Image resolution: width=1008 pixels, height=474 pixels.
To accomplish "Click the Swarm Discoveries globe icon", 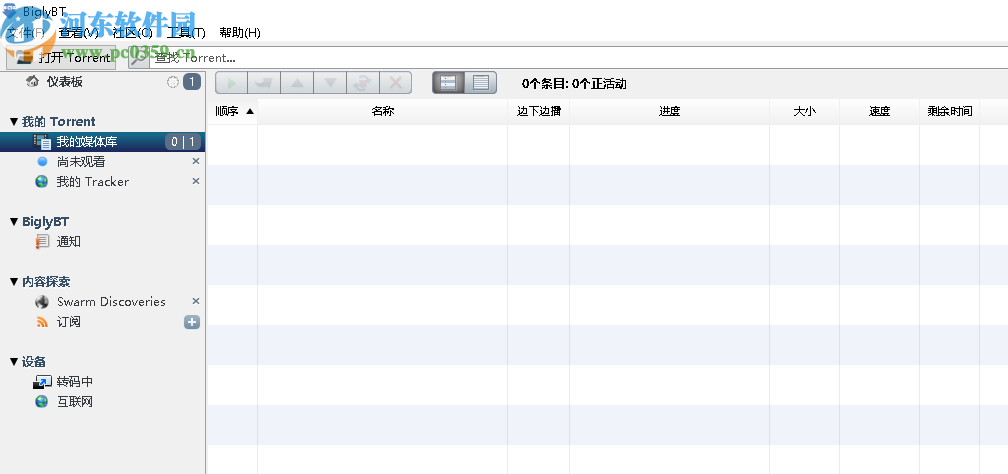I will click(x=42, y=302).
